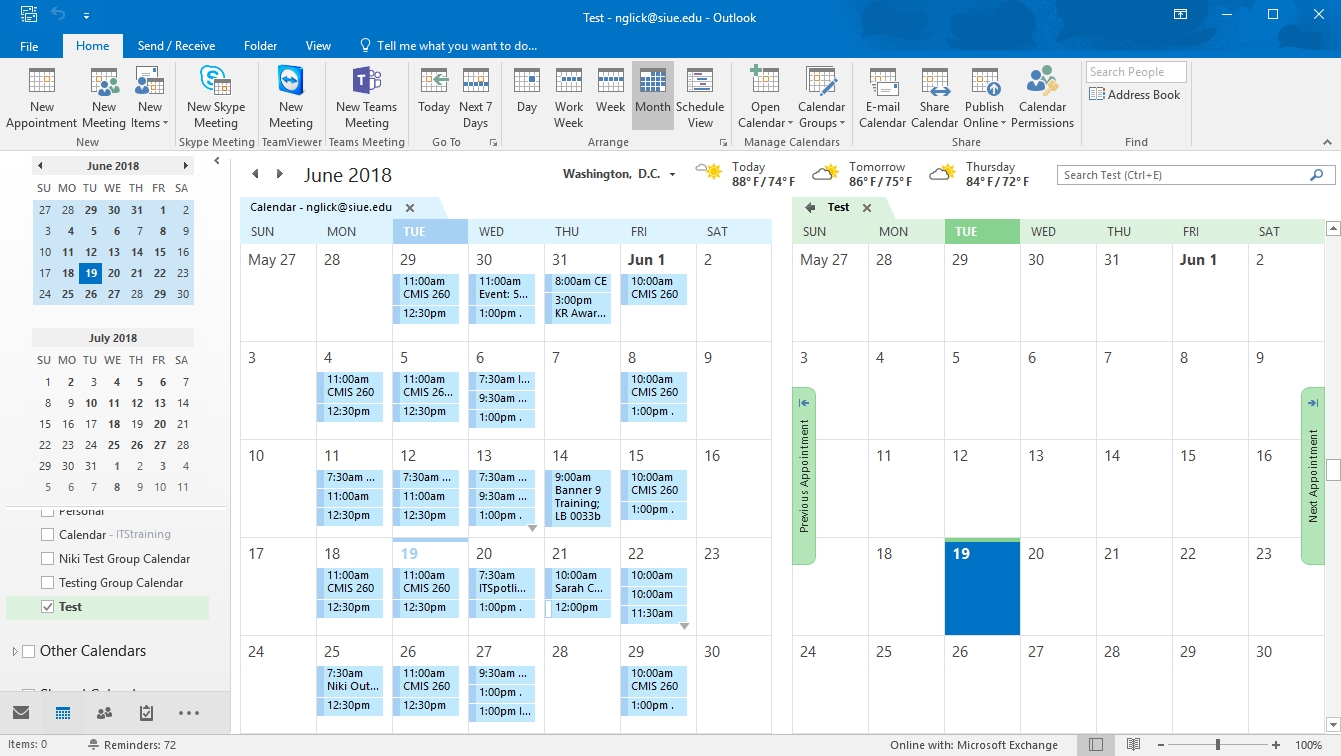
Task: Click the zoom slider in status bar
Action: point(1217,745)
